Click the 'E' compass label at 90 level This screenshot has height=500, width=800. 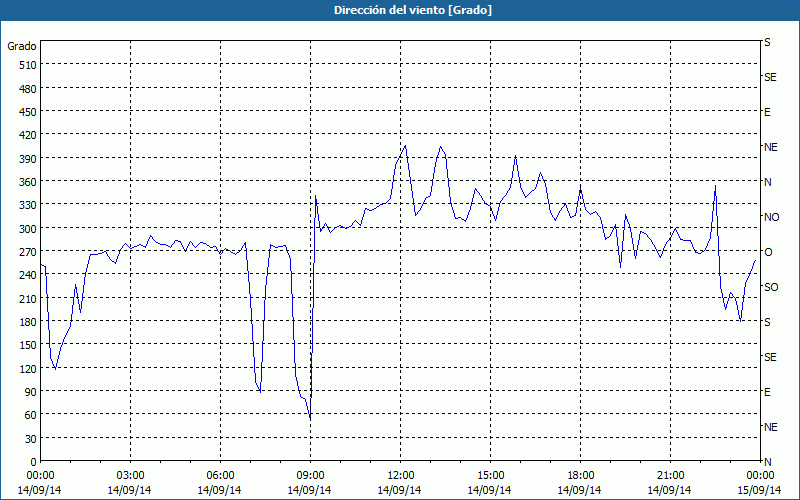[x=767, y=392]
